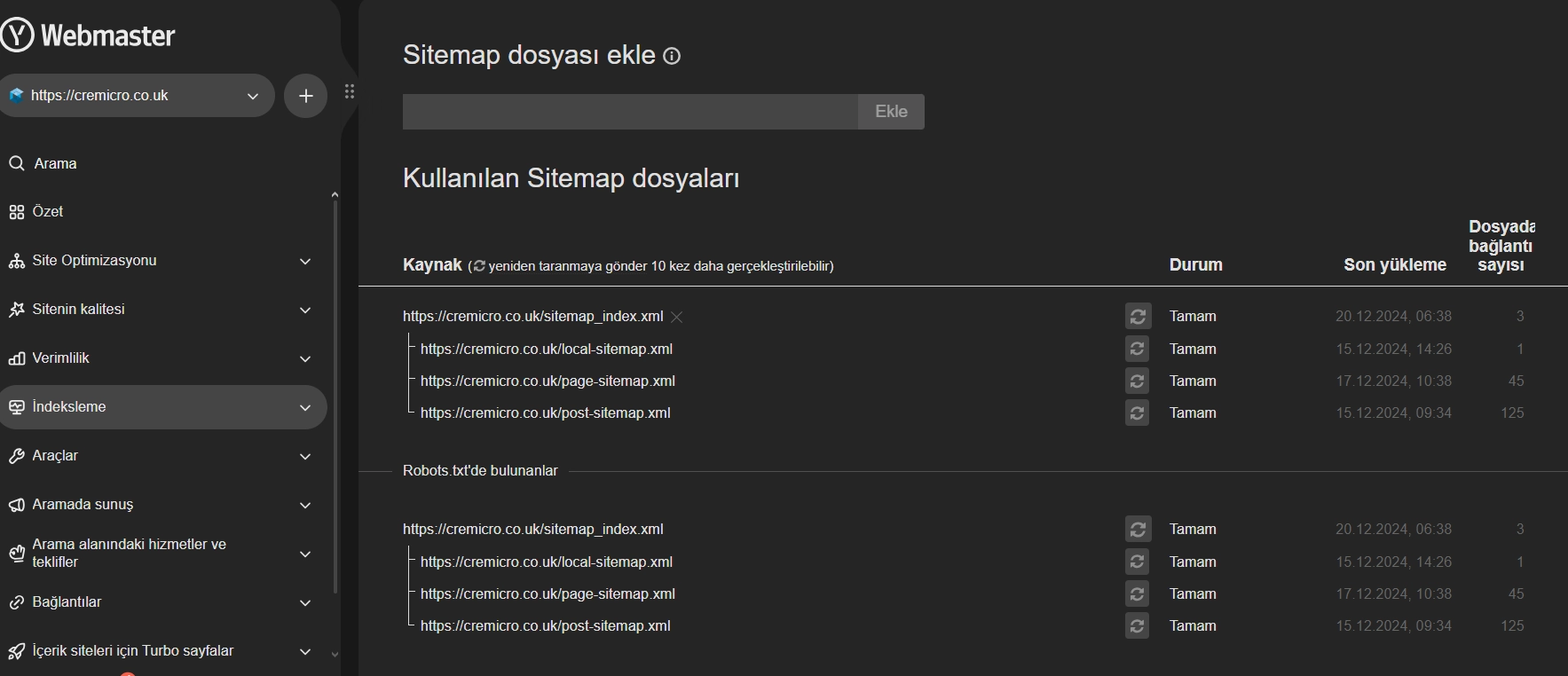The height and width of the screenshot is (676, 1568).
Task: Resend the top page-sitemap.xml row for crawling
Action: pos(1138,381)
